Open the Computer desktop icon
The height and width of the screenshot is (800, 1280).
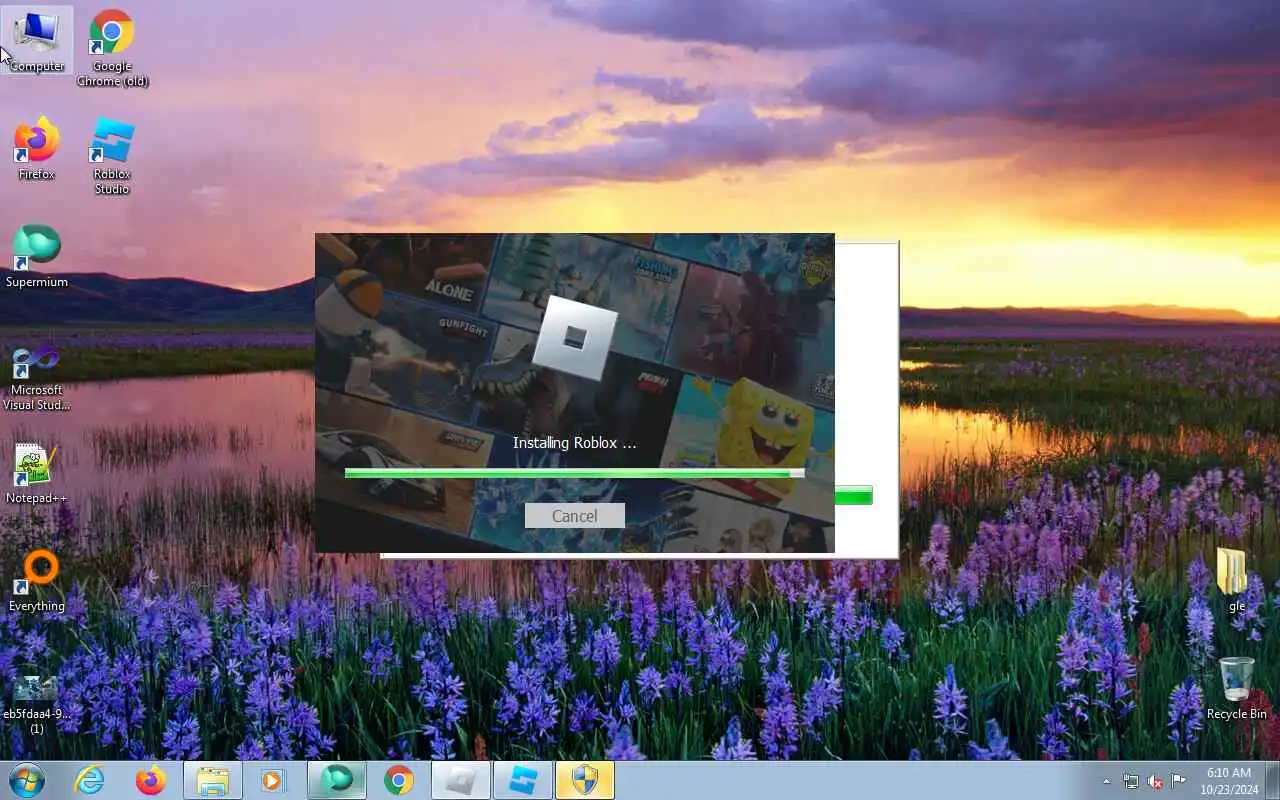[x=37, y=40]
